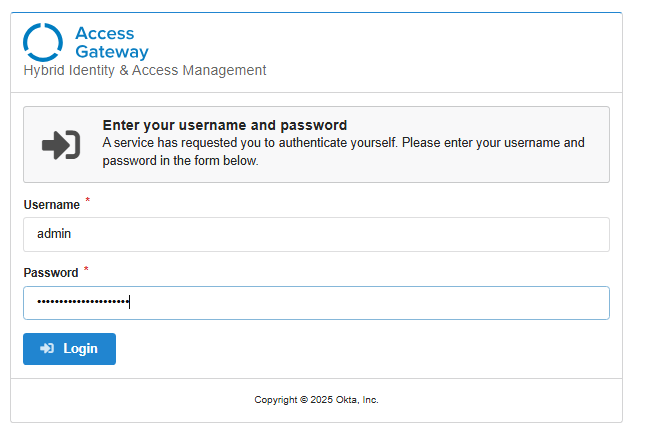Image resolution: width=670 pixels, height=443 pixels.
Task: Focus the Username input field
Action: pyautogui.click(x=316, y=235)
